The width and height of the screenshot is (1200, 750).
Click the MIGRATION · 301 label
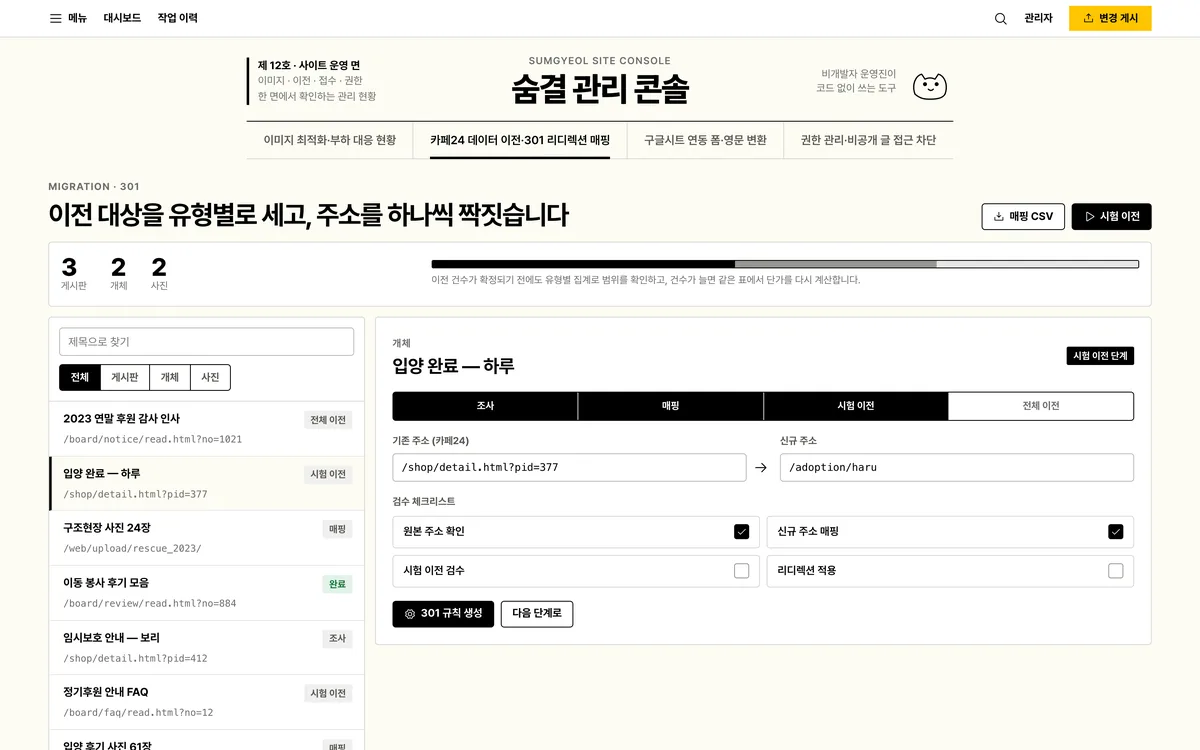click(x=94, y=187)
